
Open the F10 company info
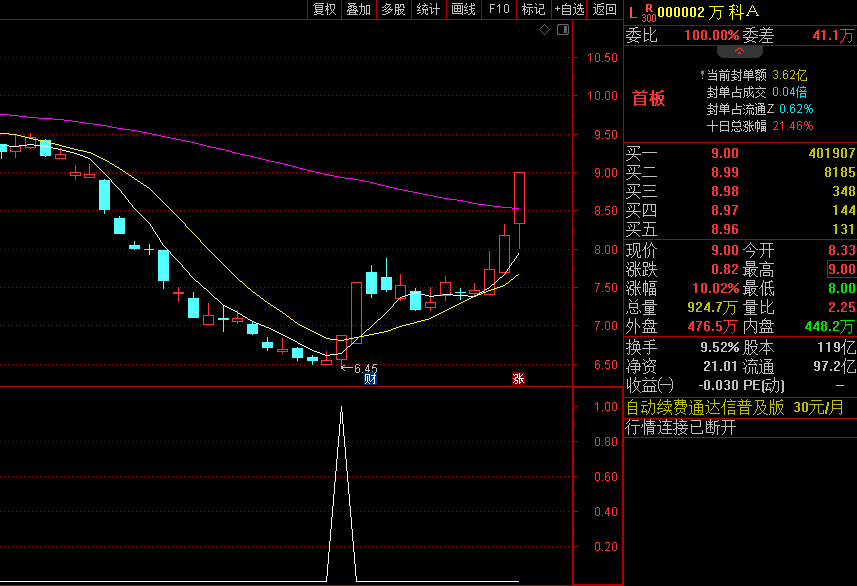click(498, 9)
